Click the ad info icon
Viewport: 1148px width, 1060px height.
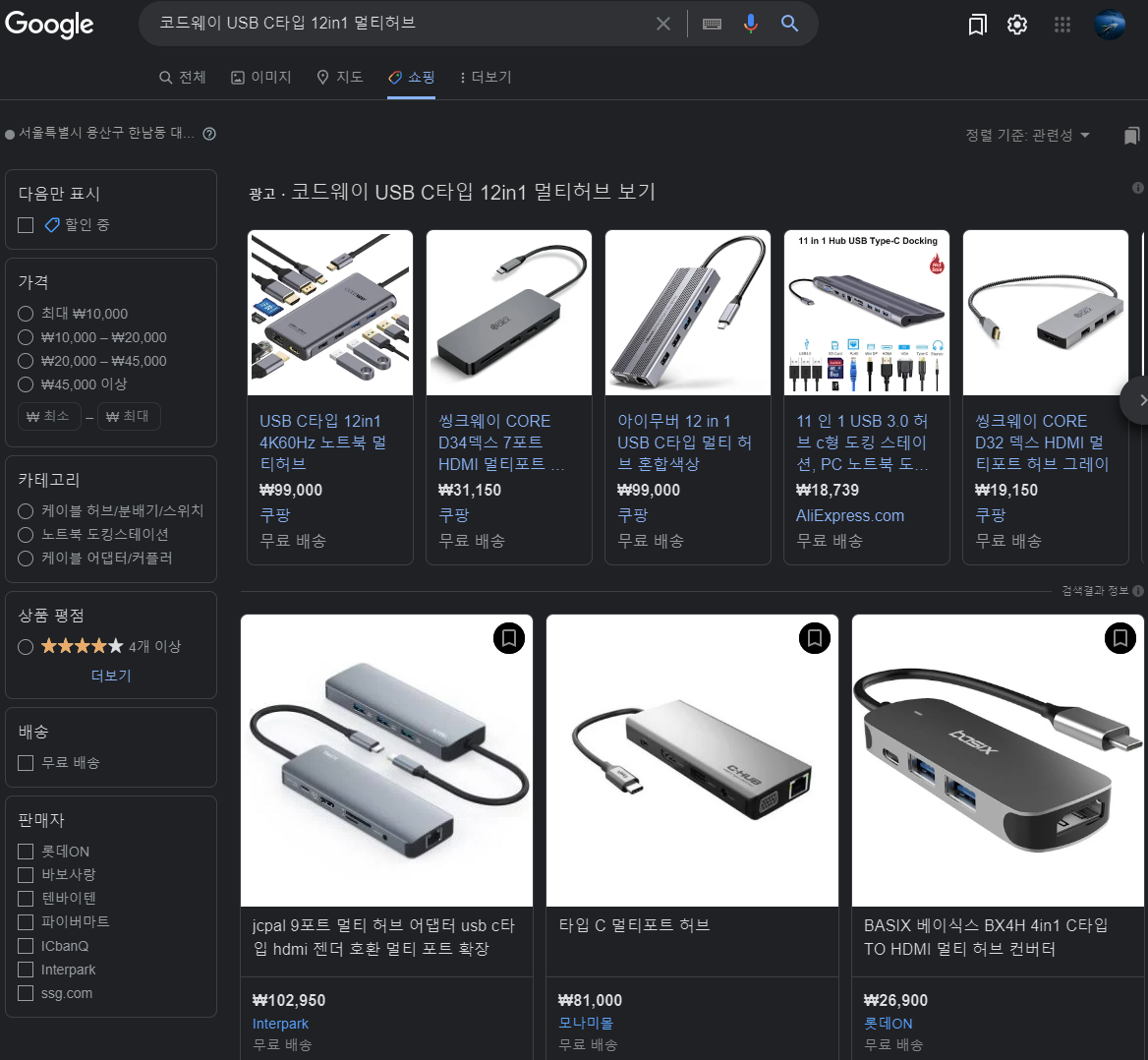[x=1138, y=188]
